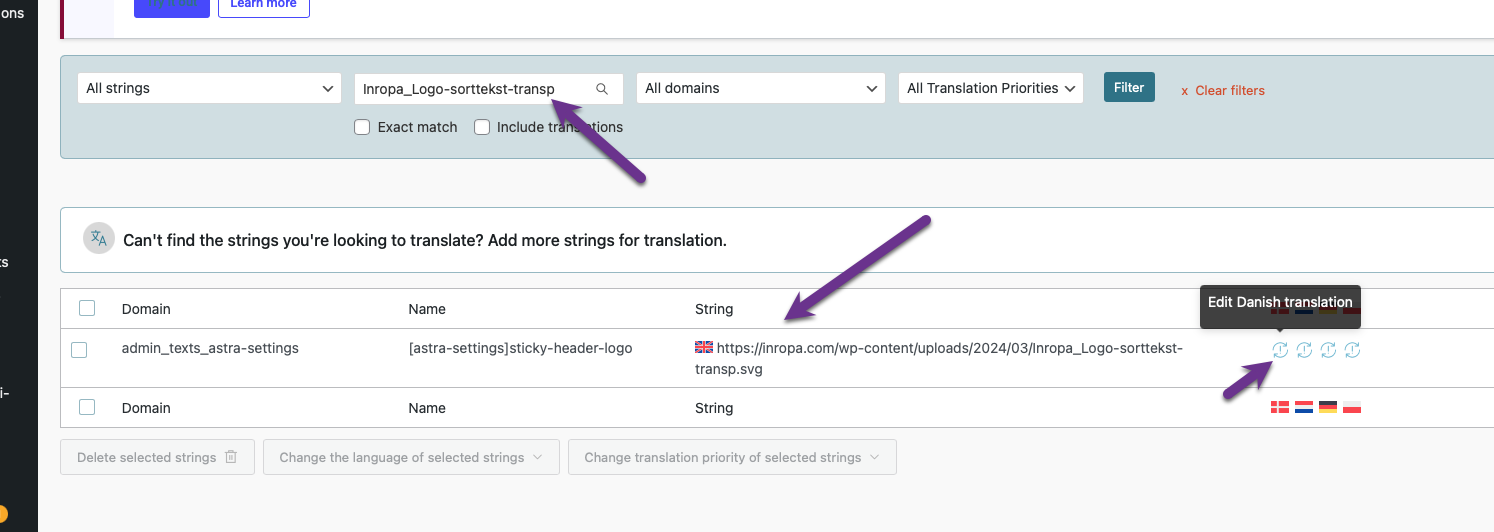
Task: Click the Polish translation status icon
Action: click(1352, 349)
